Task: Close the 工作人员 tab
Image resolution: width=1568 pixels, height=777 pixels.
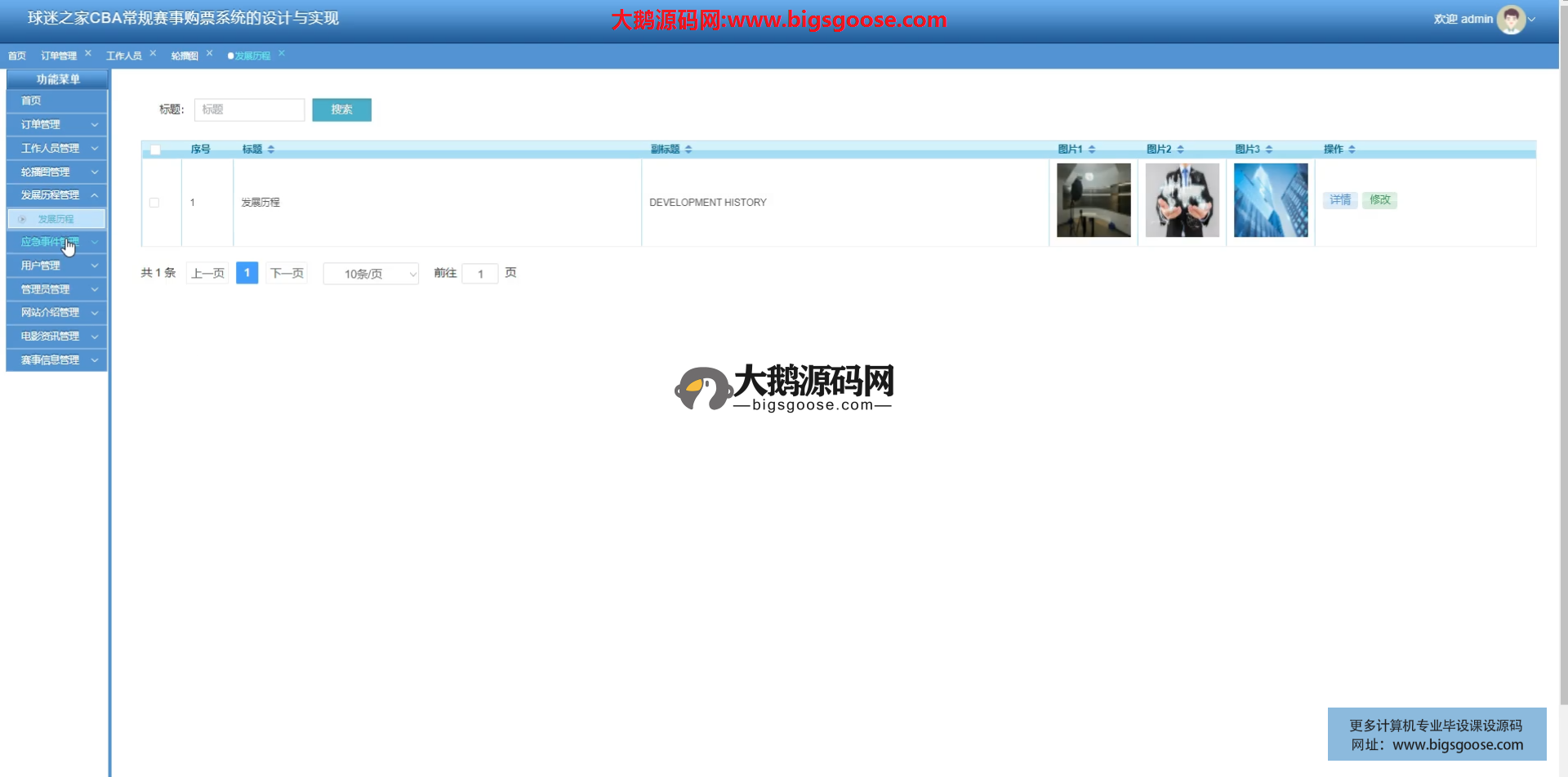Action: (153, 53)
